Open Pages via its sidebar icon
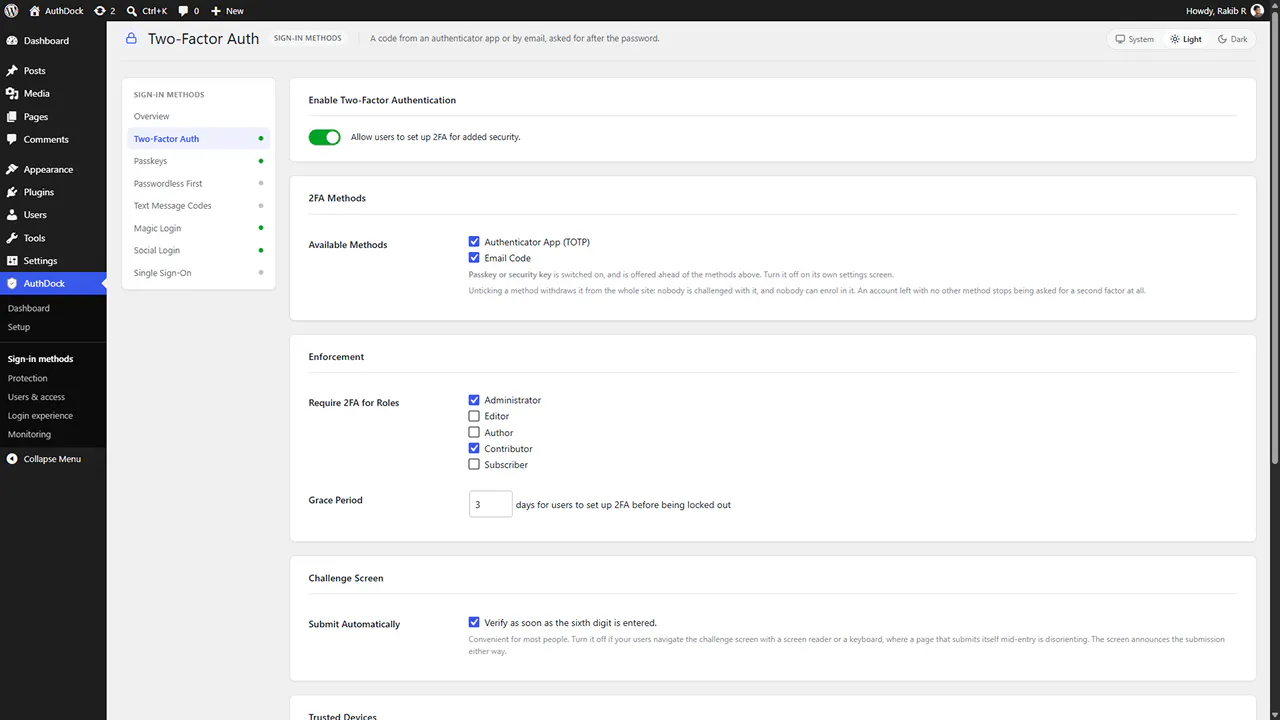Image resolution: width=1280 pixels, height=720 pixels. click(12, 117)
